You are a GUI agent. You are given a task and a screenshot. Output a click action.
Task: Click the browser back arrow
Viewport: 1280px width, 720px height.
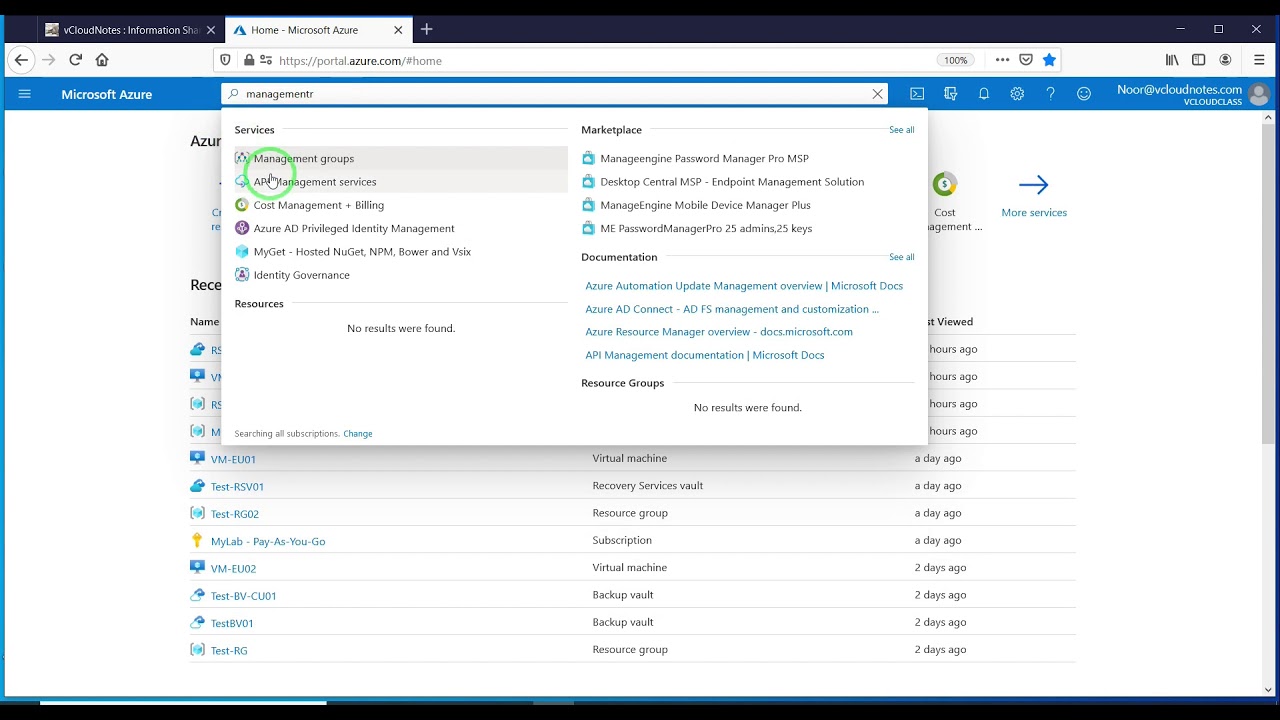click(21, 60)
